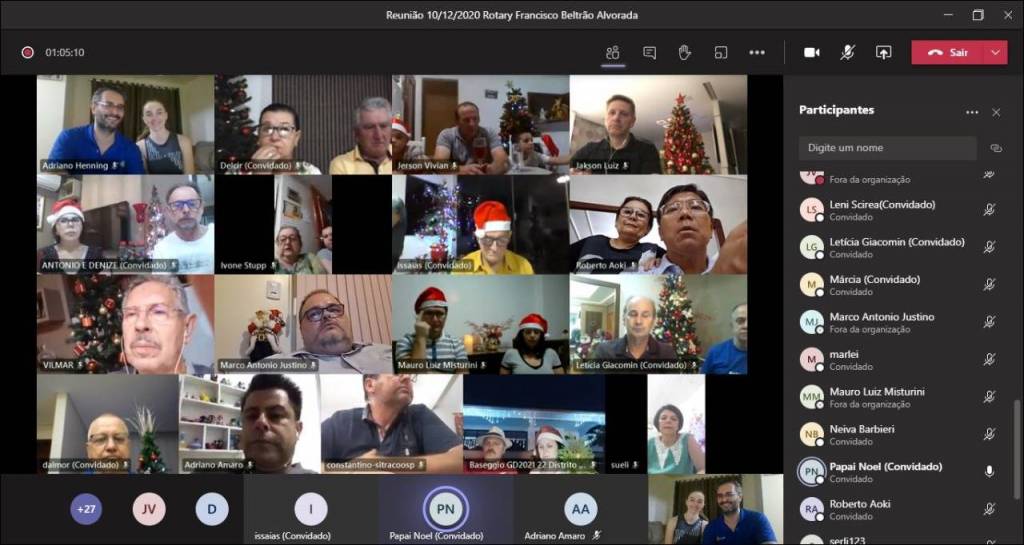Click Papai Noel's active microphone icon
This screenshot has width=1024, height=545.
pos(989,471)
